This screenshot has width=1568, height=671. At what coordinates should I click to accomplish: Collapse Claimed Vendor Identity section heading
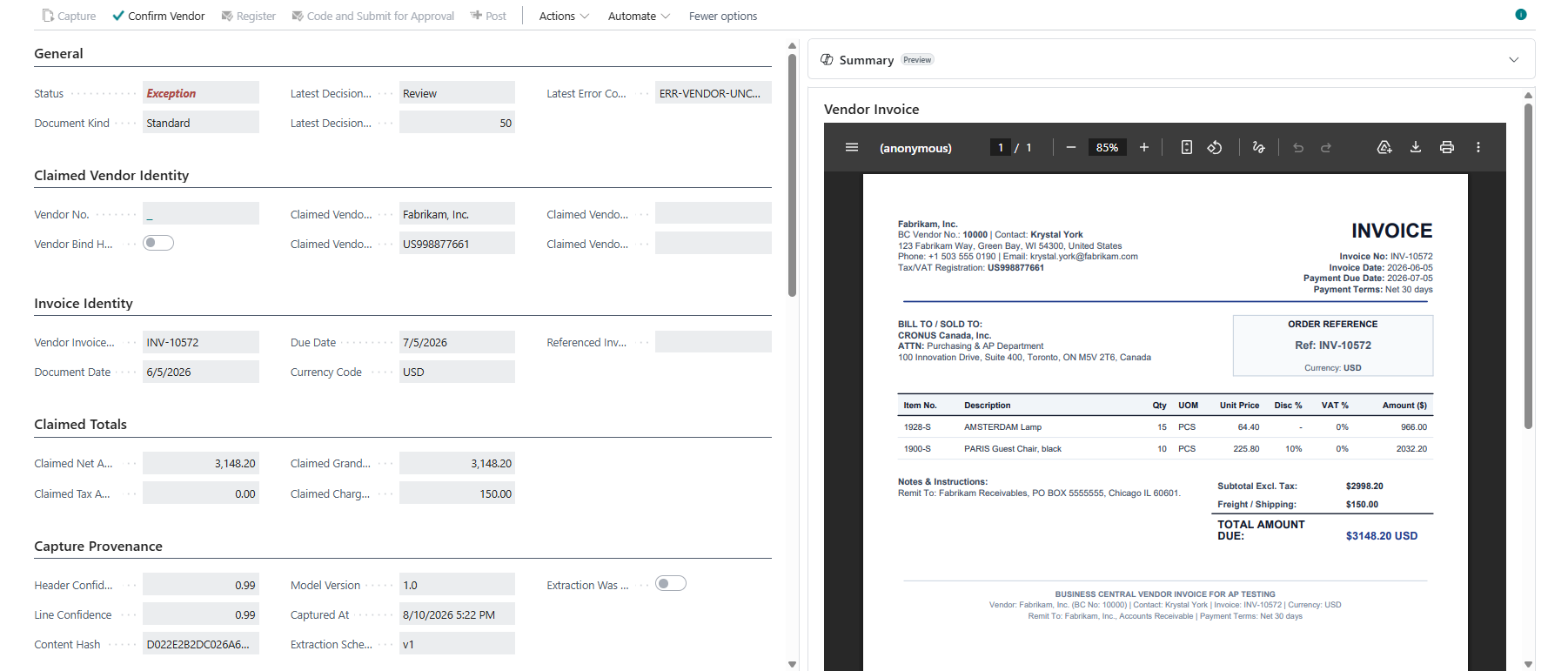(x=111, y=175)
